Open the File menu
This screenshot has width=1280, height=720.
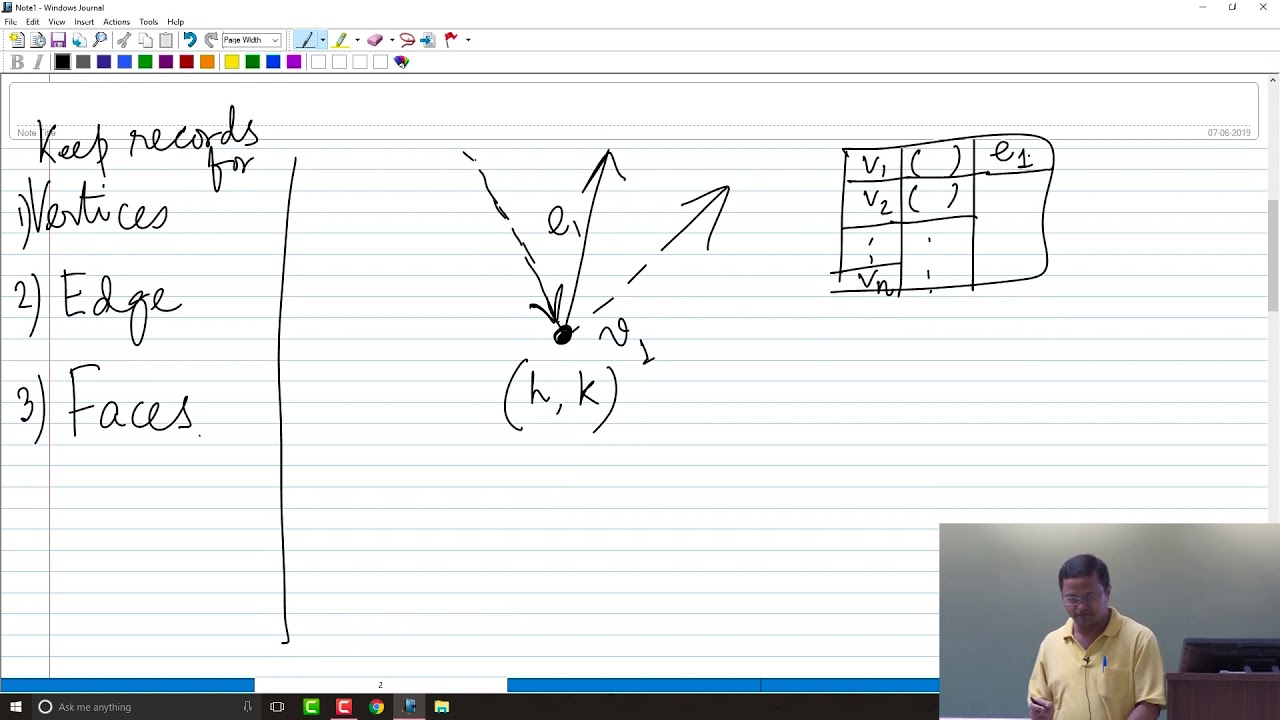point(10,22)
